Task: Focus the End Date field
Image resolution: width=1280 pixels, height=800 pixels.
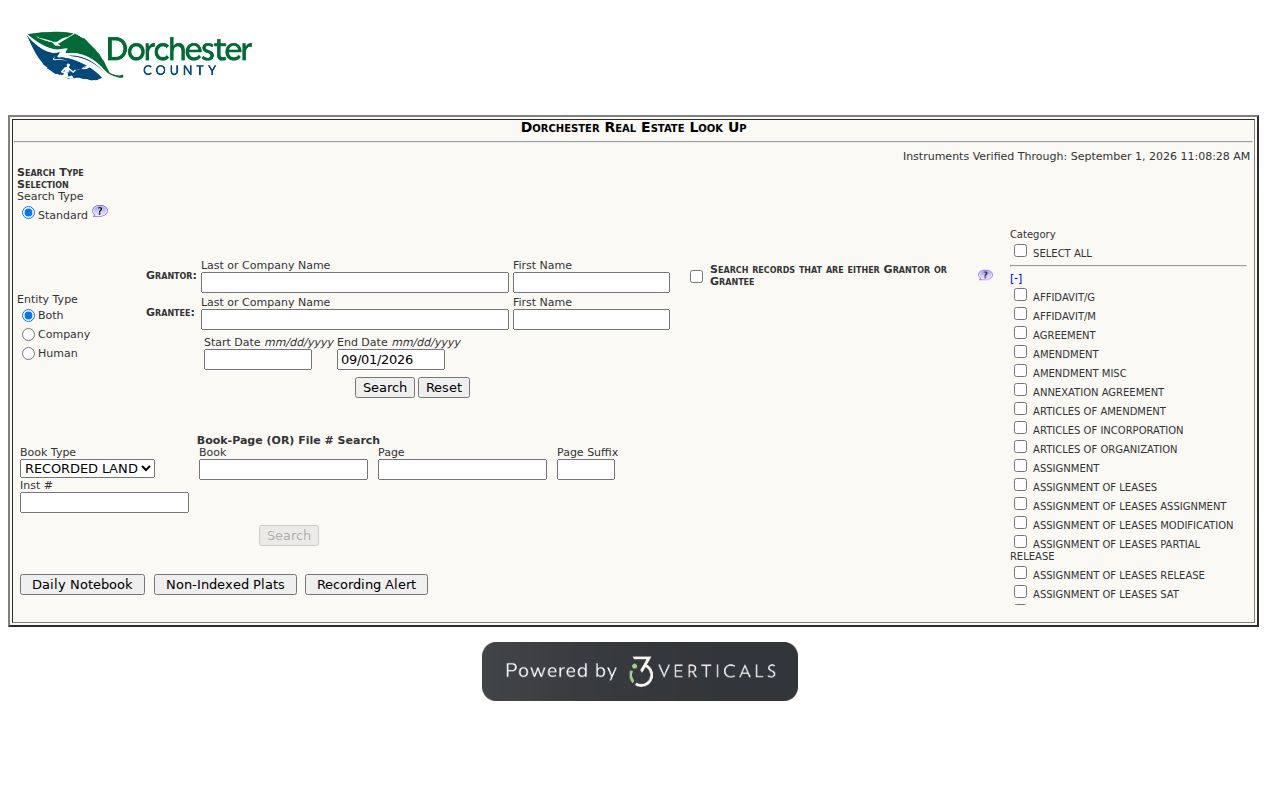Action: (x=391, y=359)
